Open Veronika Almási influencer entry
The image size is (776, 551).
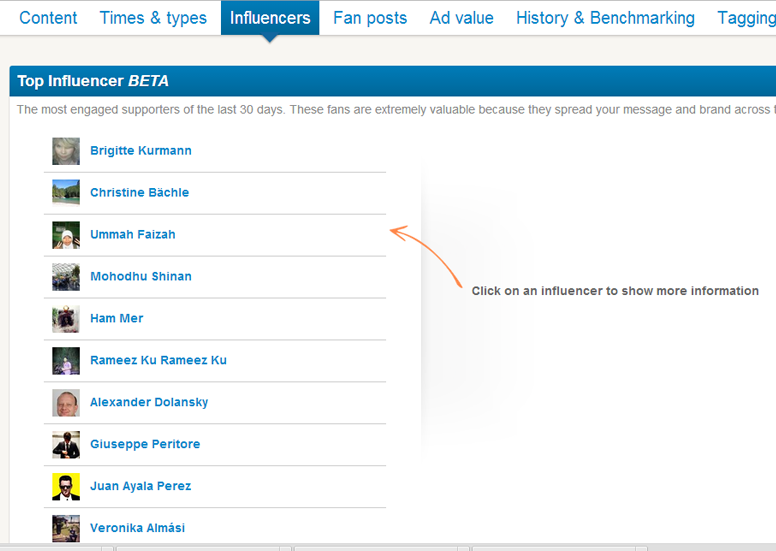(x=138, y=528)
